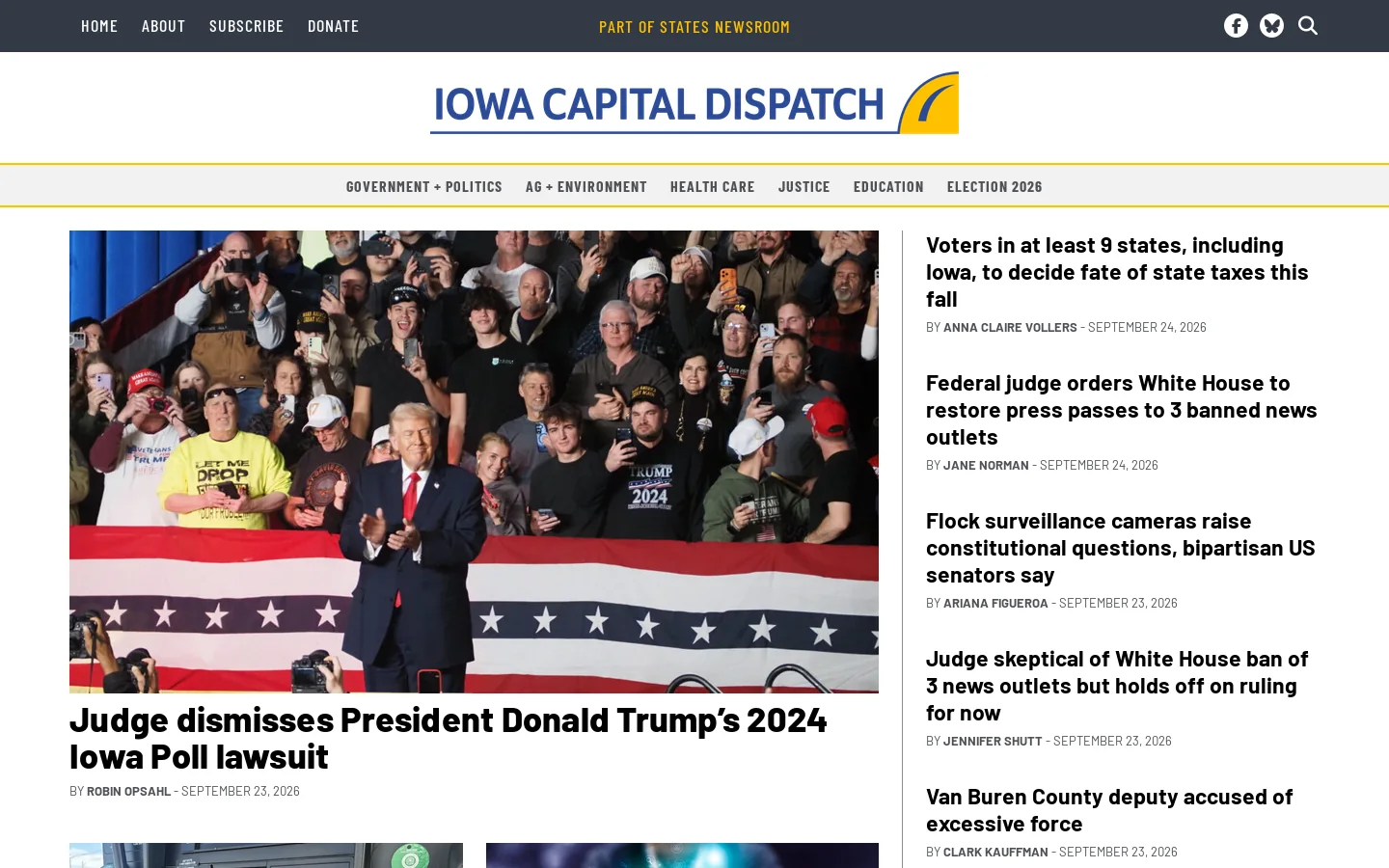Click the date under the Voters in 9 states headline
Screen dimensions: 1389x868
click(1147, 327)
